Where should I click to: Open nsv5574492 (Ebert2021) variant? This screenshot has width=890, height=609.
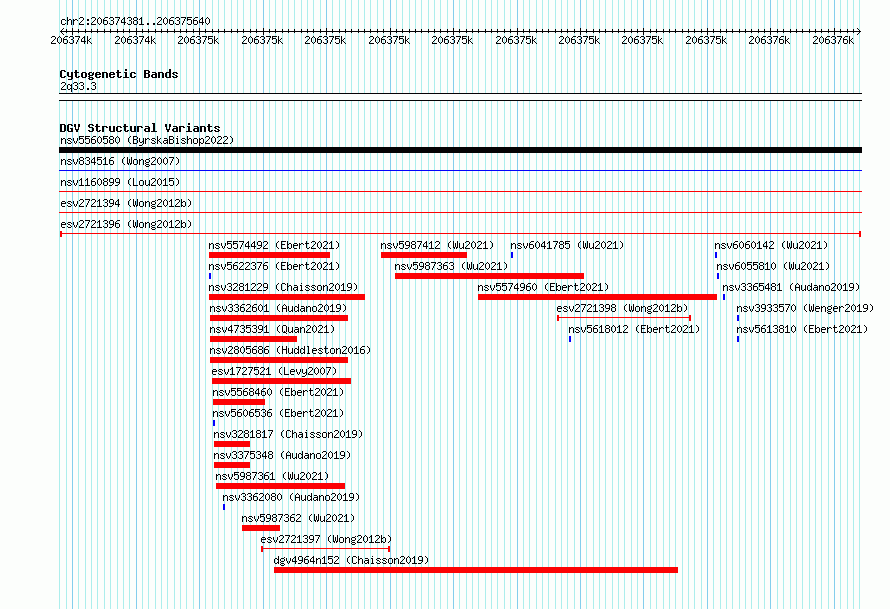point(274,245)
